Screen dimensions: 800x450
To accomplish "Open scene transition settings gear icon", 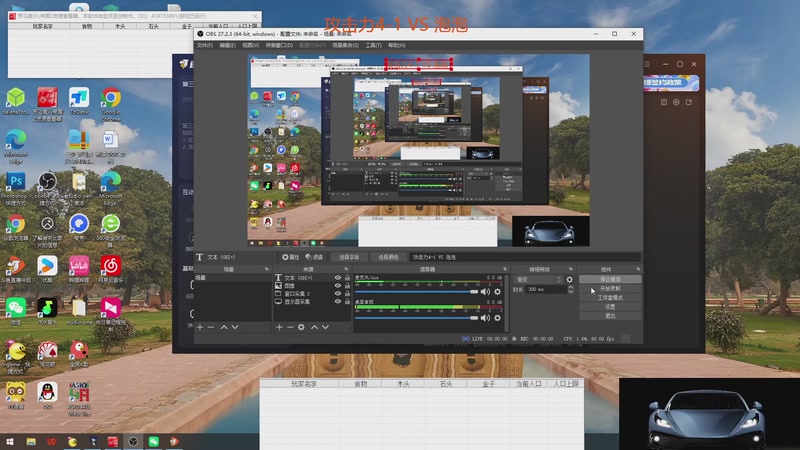I will (568, 280).
